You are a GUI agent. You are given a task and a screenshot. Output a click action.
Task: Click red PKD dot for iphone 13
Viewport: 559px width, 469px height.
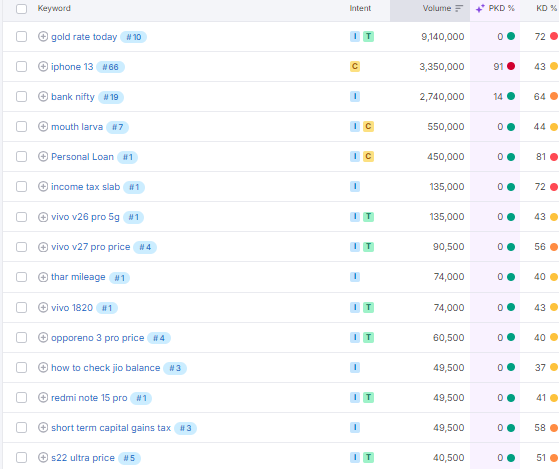pyautogui.click(x=511, y=66)
